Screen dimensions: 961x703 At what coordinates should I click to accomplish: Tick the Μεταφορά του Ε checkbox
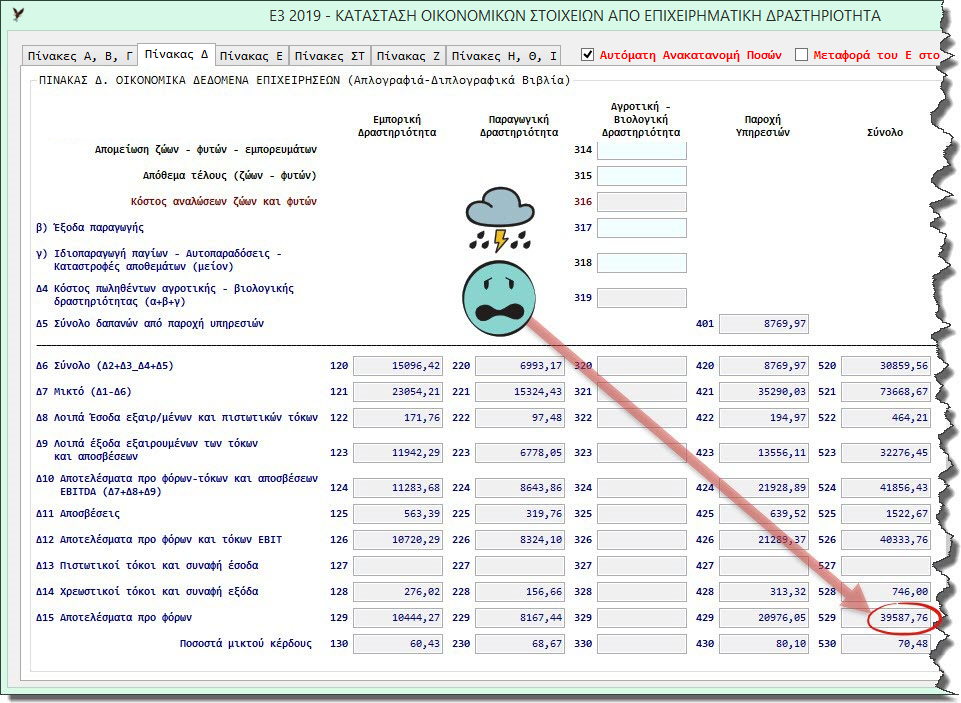pyautogui.click(x=801, y=55)
